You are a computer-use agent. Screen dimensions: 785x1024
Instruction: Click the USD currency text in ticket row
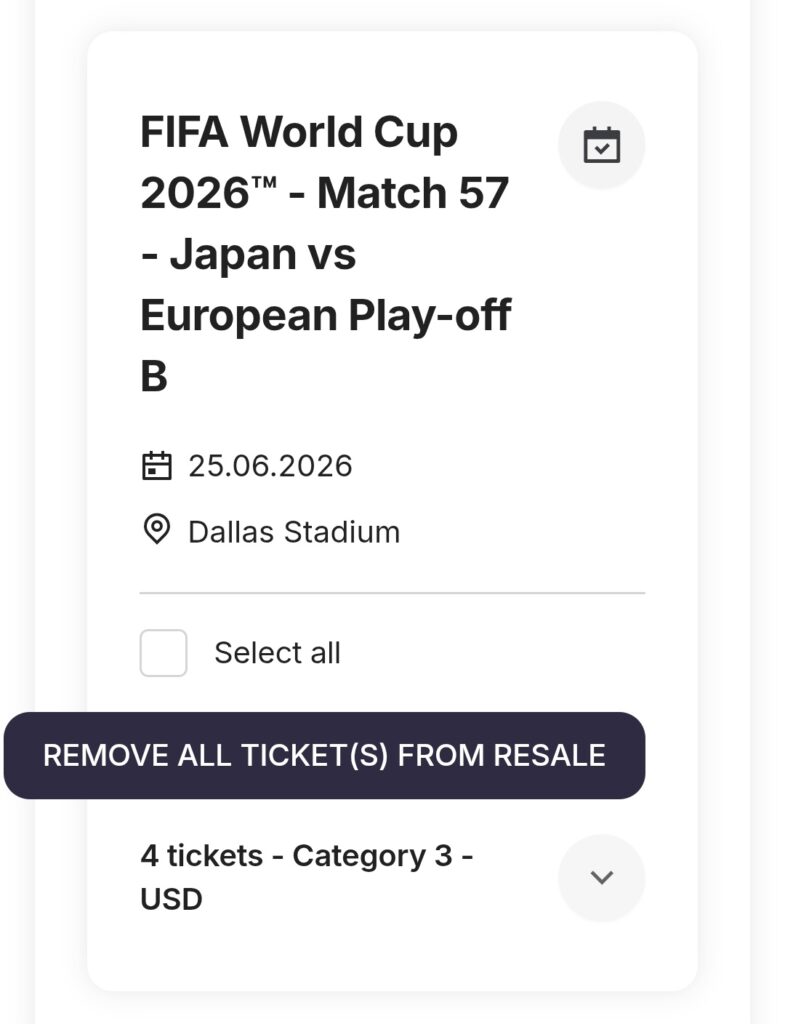pos(171,900)
